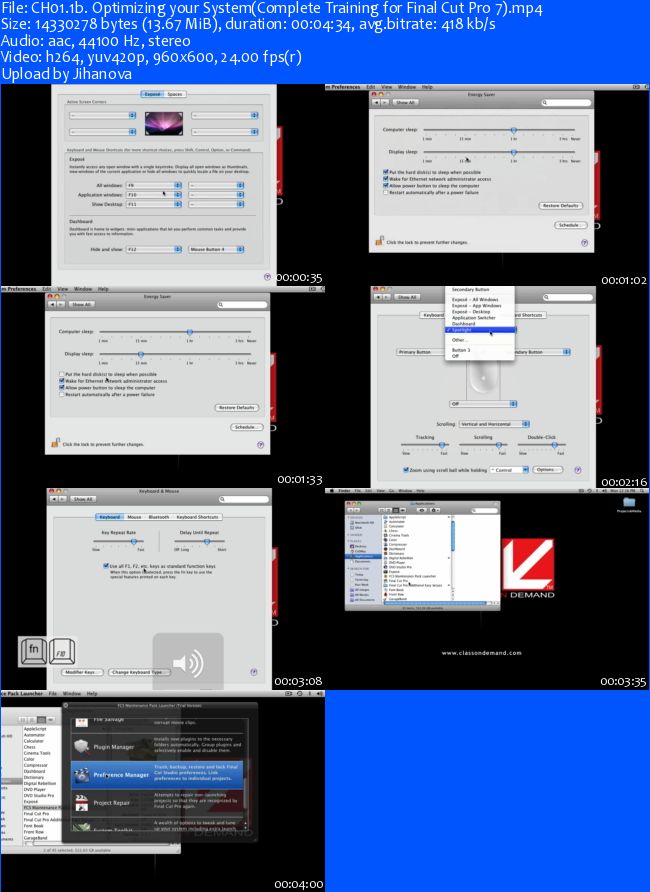This screenshot has height=892, width=650.
Task: Open Primary Button dropdown in mouse settings
Action: [x=421, y=352]
